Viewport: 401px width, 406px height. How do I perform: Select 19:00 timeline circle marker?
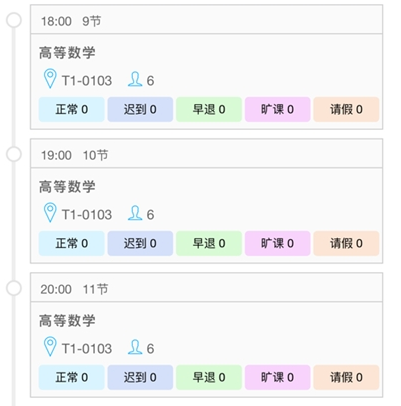[x=14, y=154]
